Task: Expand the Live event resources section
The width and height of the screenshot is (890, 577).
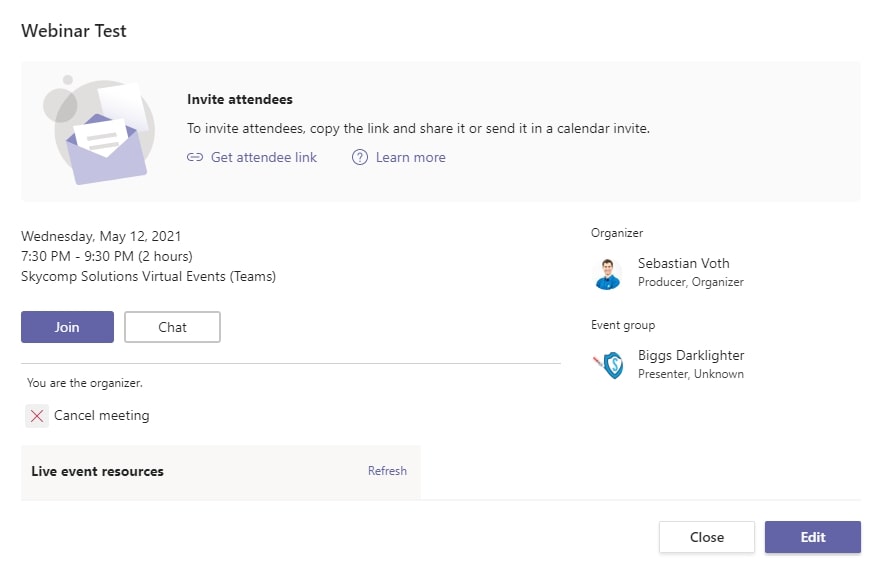Action: 96,470
